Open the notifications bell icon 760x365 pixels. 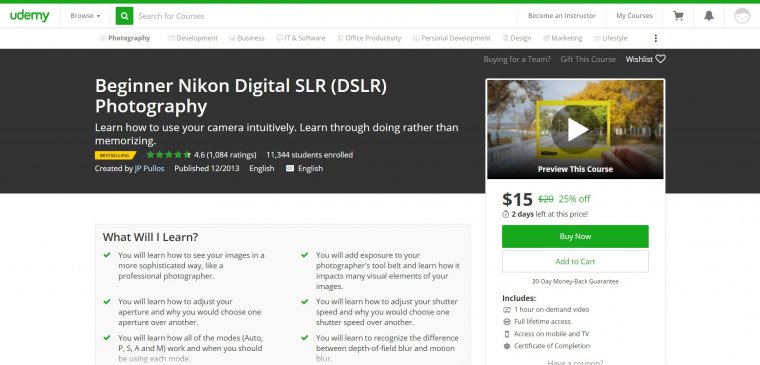[709, 16]
